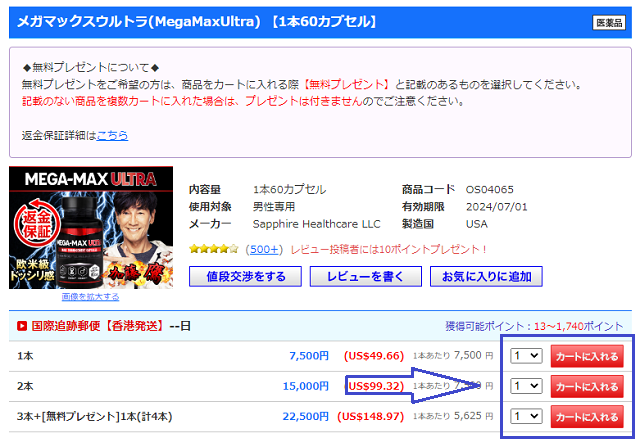Click the レビュー投稿者には10ポイントプレゼント text

[x=388, y=249]
